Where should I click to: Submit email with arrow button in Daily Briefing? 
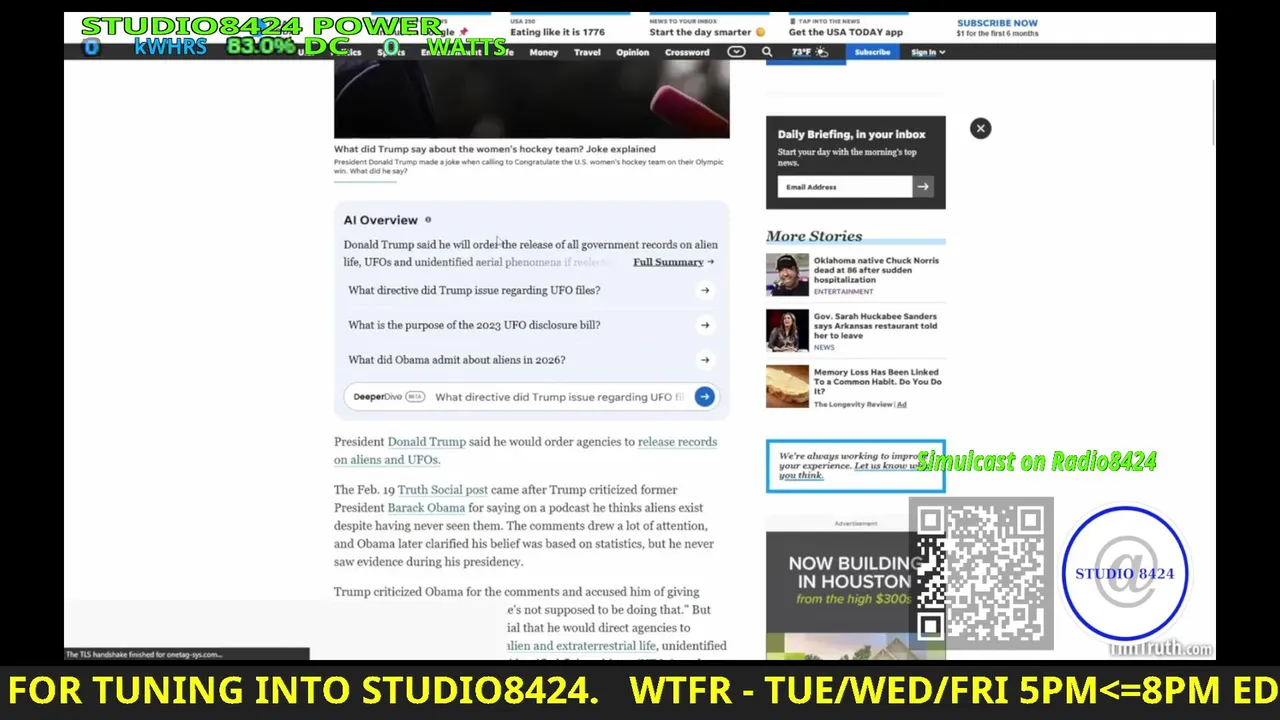click(923, 187)
